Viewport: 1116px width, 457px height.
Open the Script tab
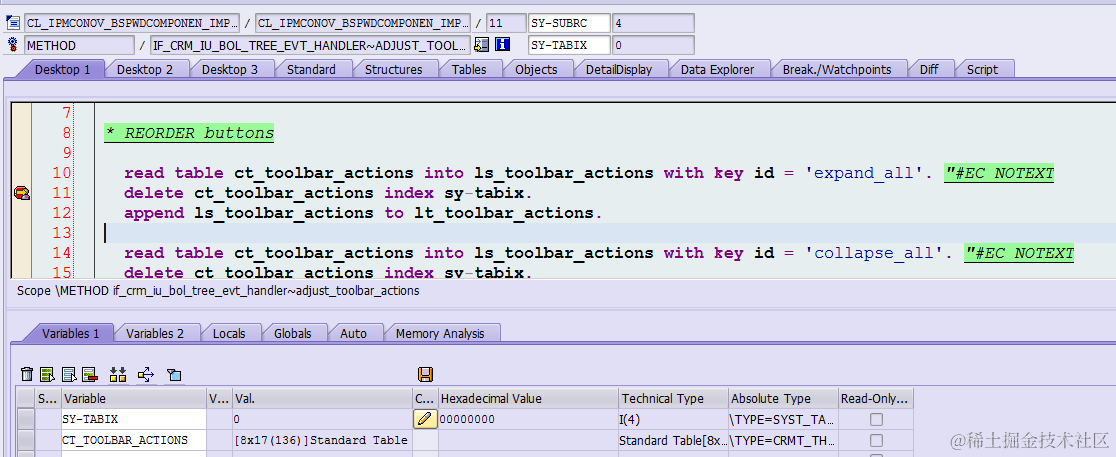(982, 70)
